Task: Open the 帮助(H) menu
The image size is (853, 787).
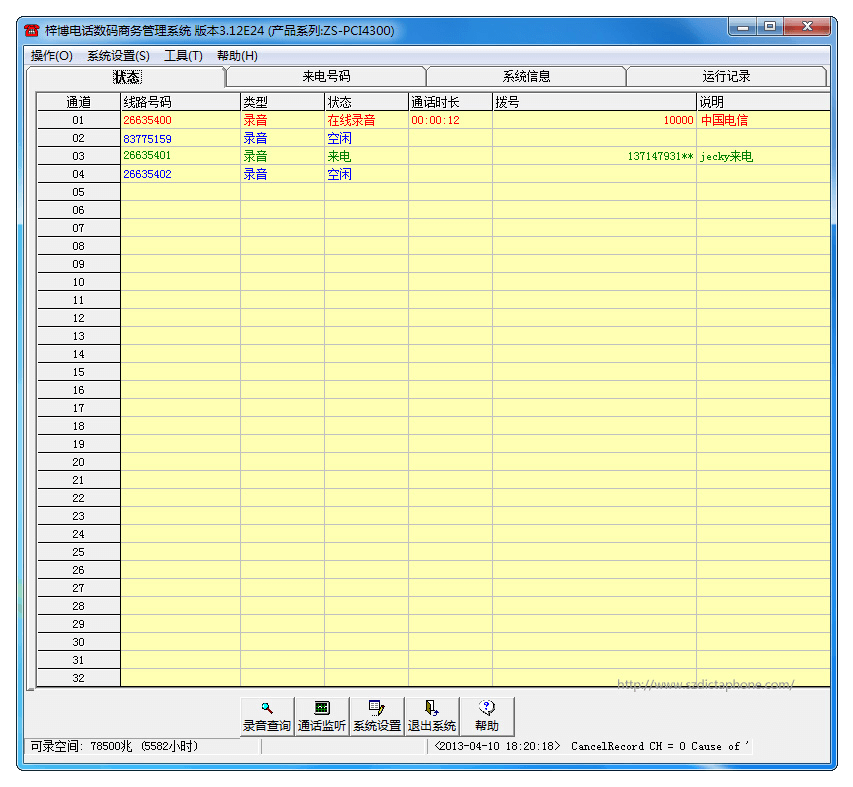Action: pyautogui.click(x=237, y=56)
